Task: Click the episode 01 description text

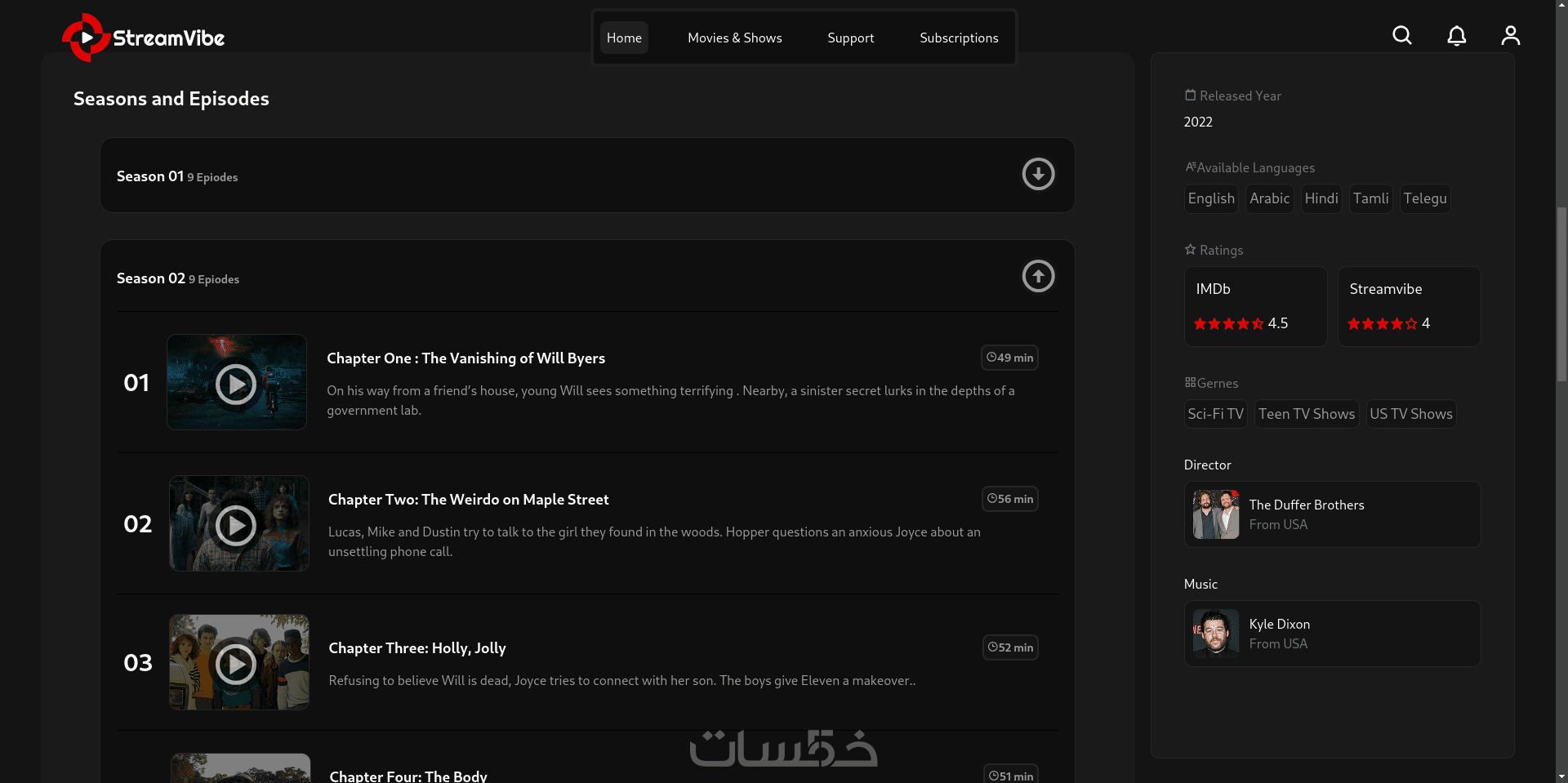Action: [670, 400]
